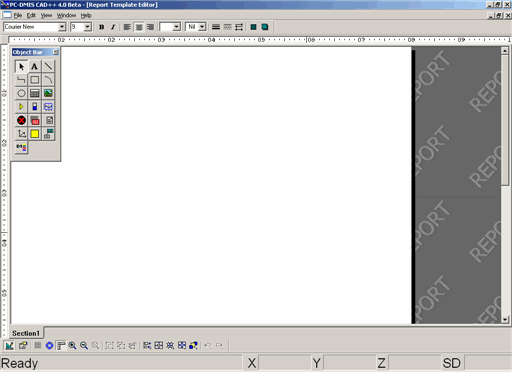Viewport: 512px width, 372px height.
Task: Select the label with leader object tool
Action: (48, 134)
